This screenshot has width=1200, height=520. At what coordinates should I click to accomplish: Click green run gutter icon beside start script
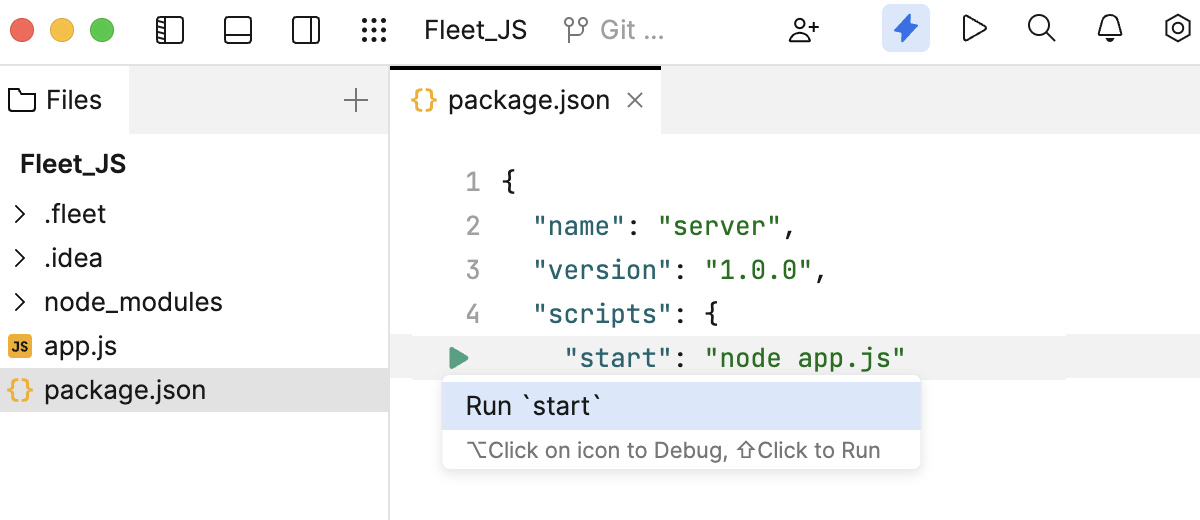click(x=458, y=358)
